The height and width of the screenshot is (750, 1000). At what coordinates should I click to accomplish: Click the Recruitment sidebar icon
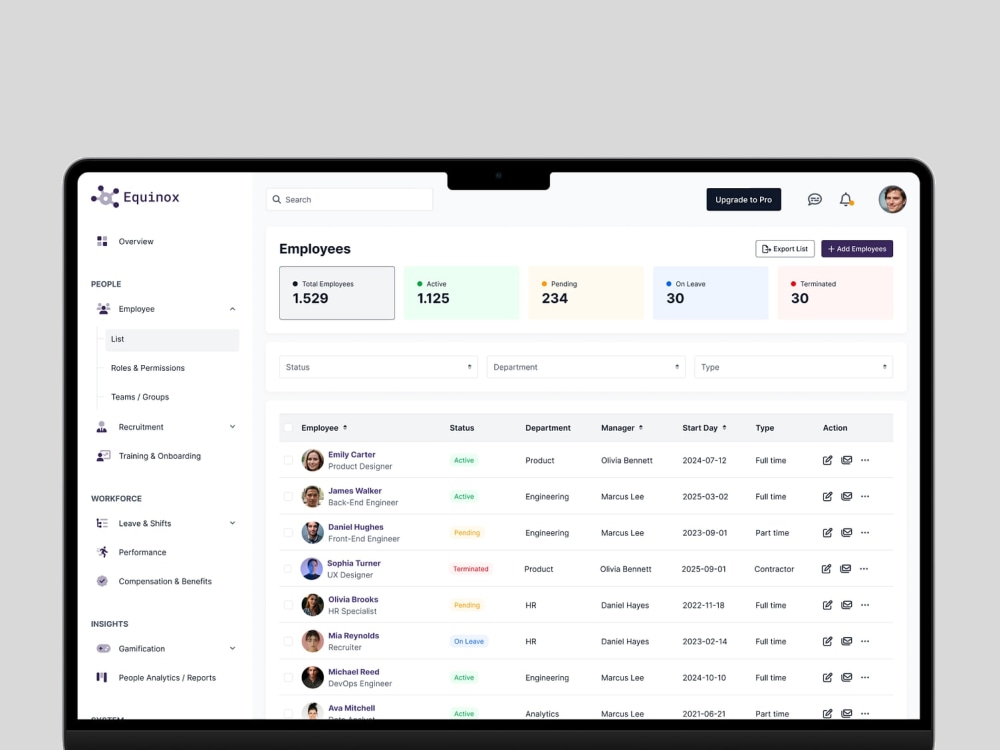pyautogui.click(x=102, y=427)
